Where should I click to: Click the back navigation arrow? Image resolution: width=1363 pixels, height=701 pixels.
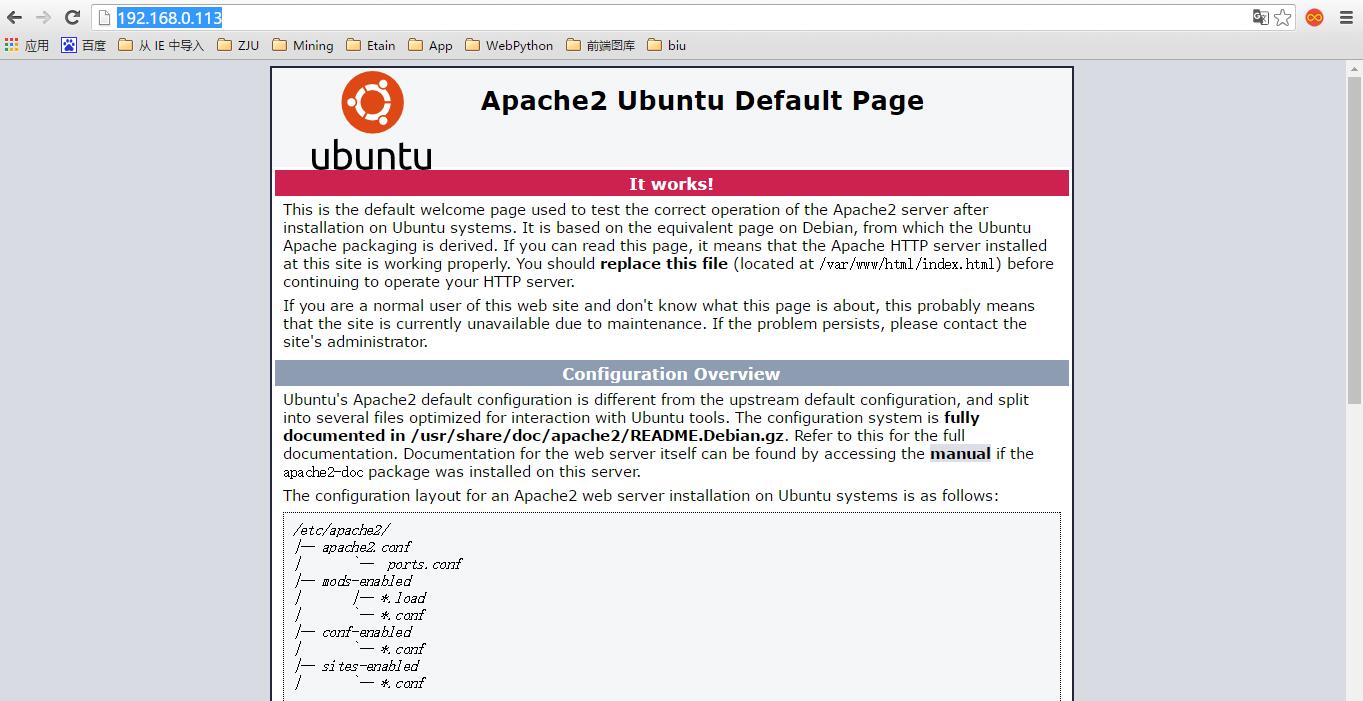(16, 17)
